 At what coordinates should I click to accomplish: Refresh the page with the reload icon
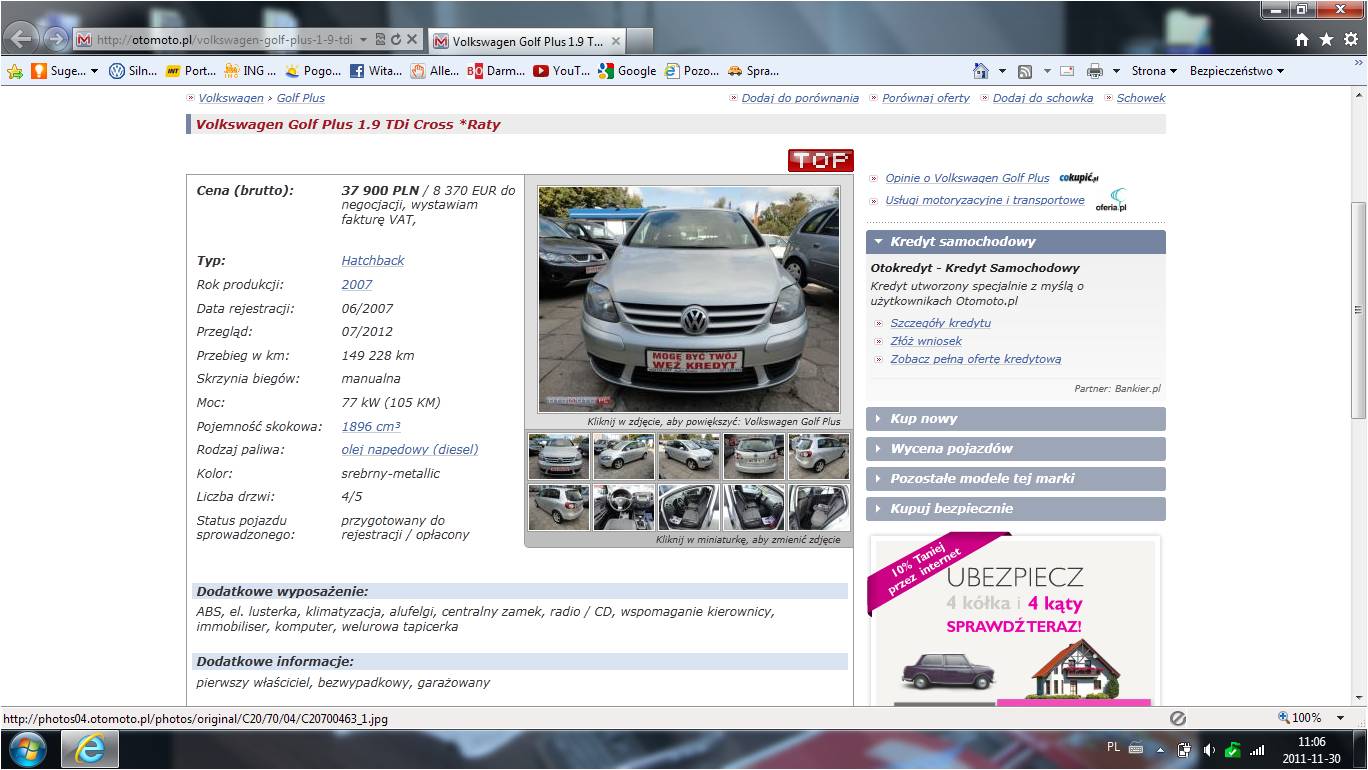pos(395,40)
